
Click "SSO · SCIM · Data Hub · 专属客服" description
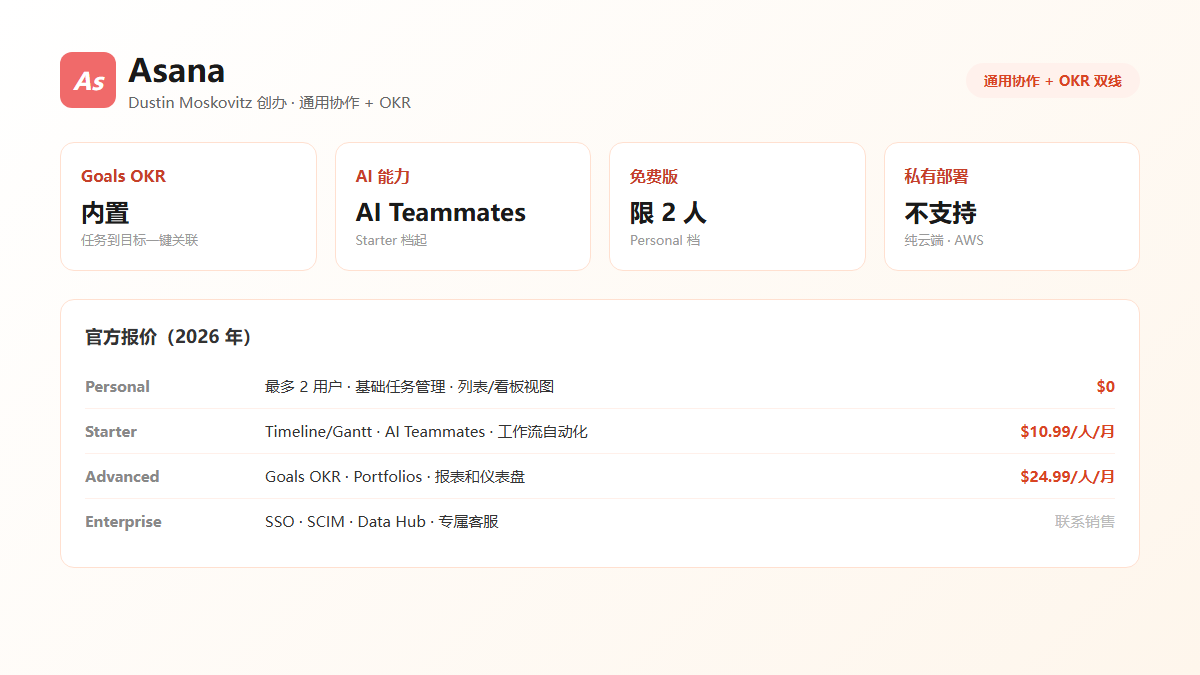pyautogui.click(x=382, y=521)
